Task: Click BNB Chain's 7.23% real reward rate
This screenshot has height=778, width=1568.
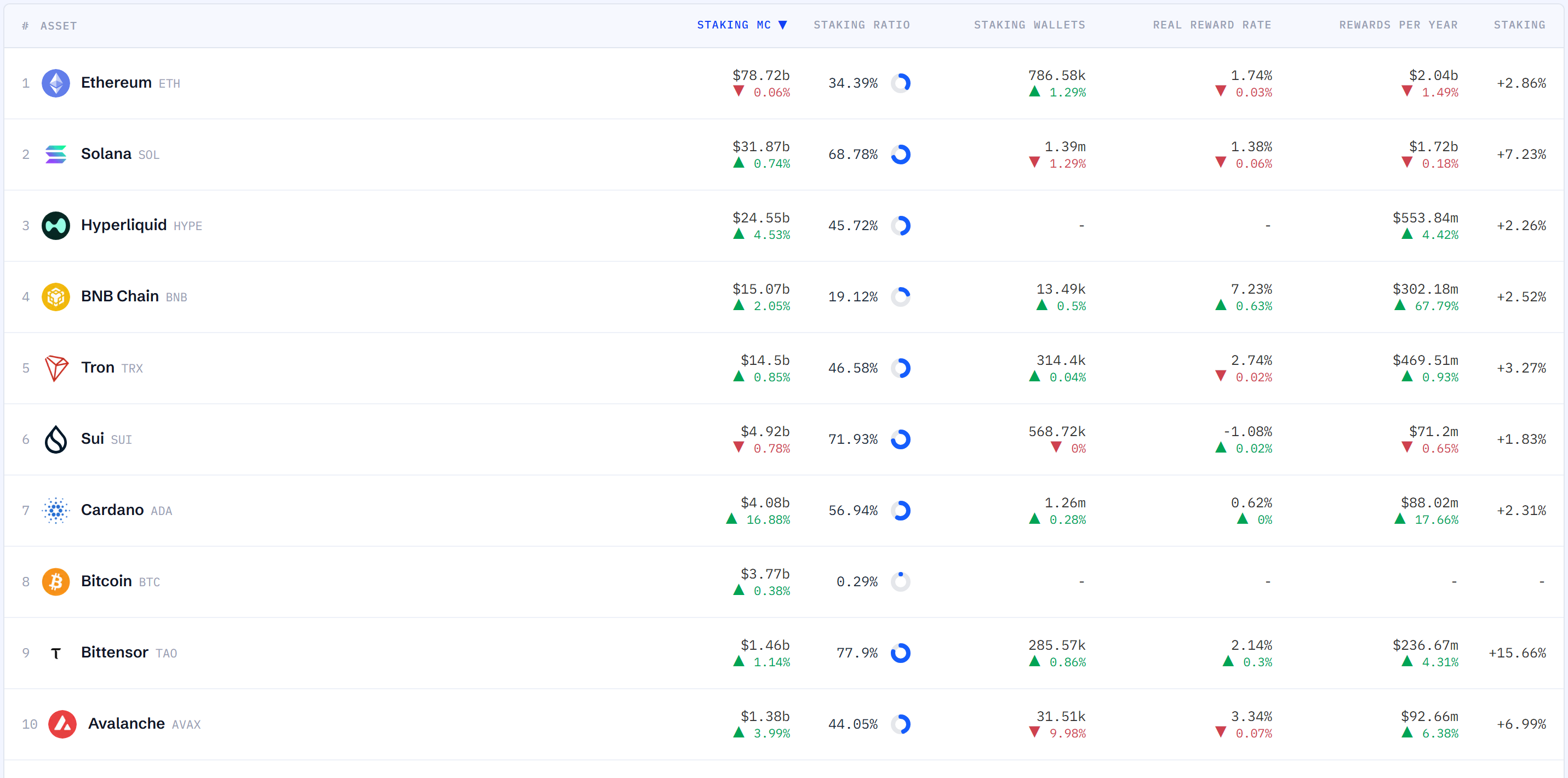Action: [1251, 289]
